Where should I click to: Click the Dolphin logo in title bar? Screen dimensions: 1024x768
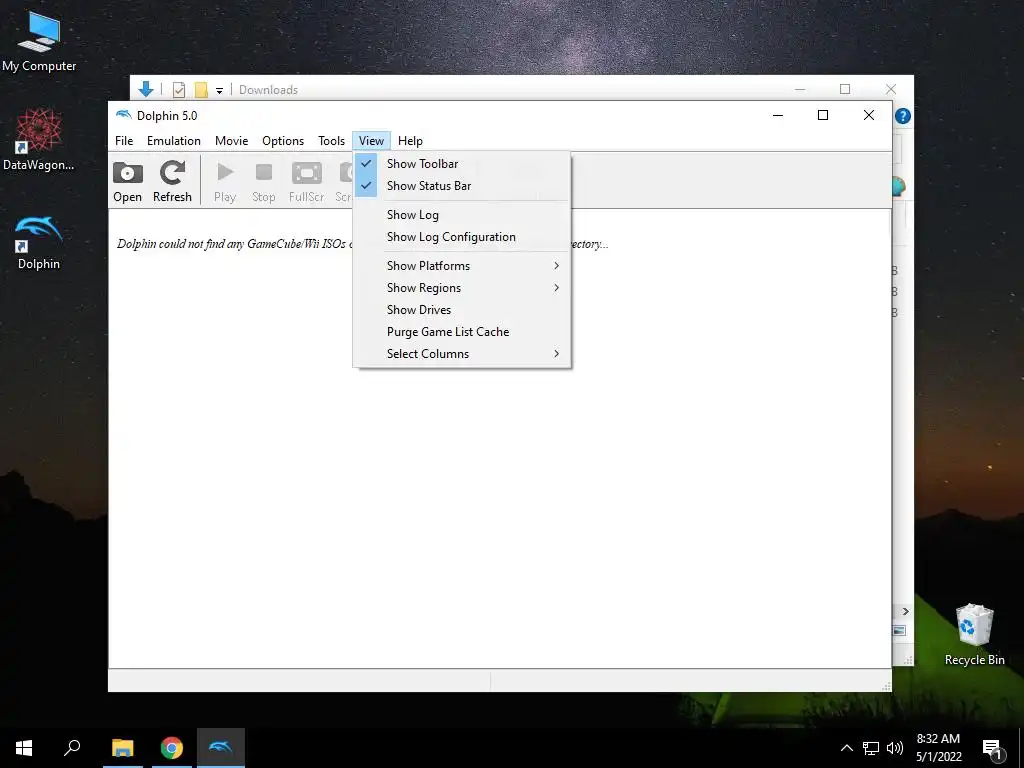pos(123,115)
